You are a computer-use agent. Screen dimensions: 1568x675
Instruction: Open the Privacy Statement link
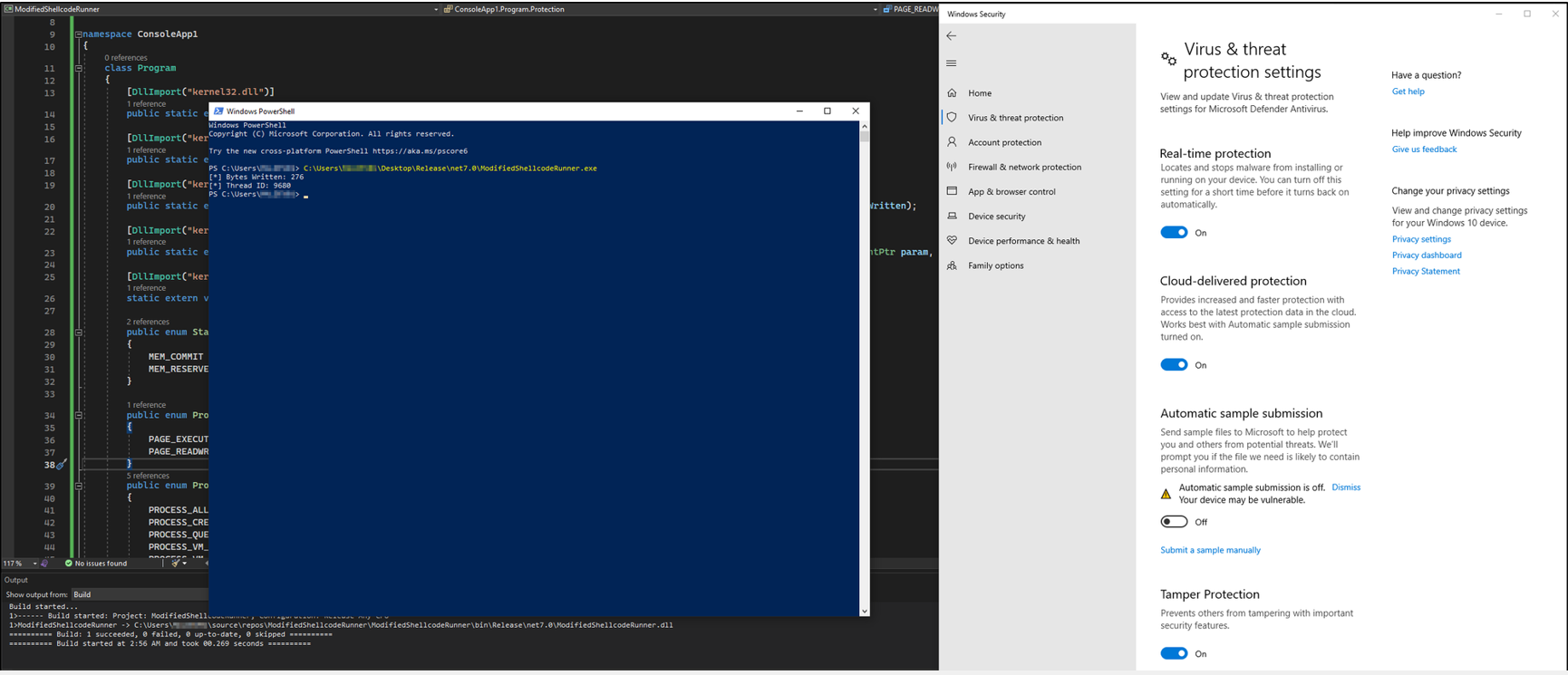click(x=1426, y=271)
